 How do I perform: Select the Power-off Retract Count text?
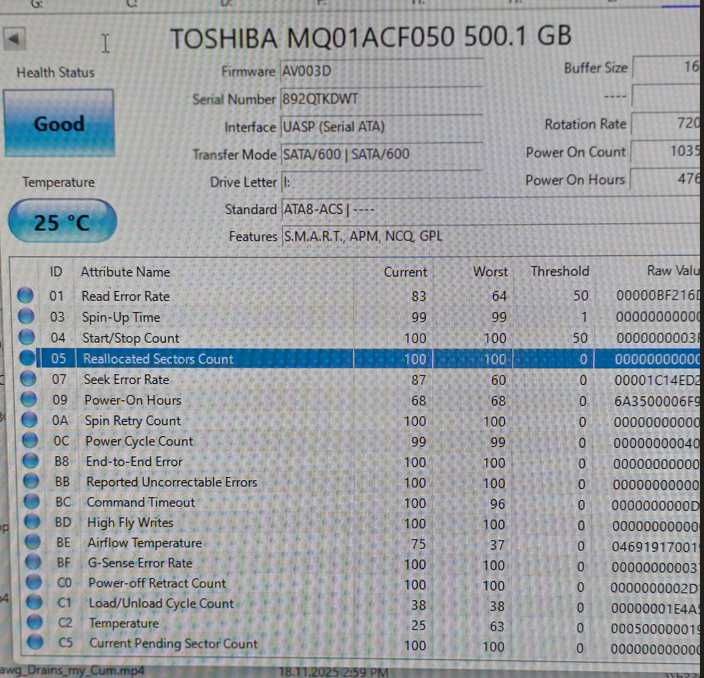(157, 583)
